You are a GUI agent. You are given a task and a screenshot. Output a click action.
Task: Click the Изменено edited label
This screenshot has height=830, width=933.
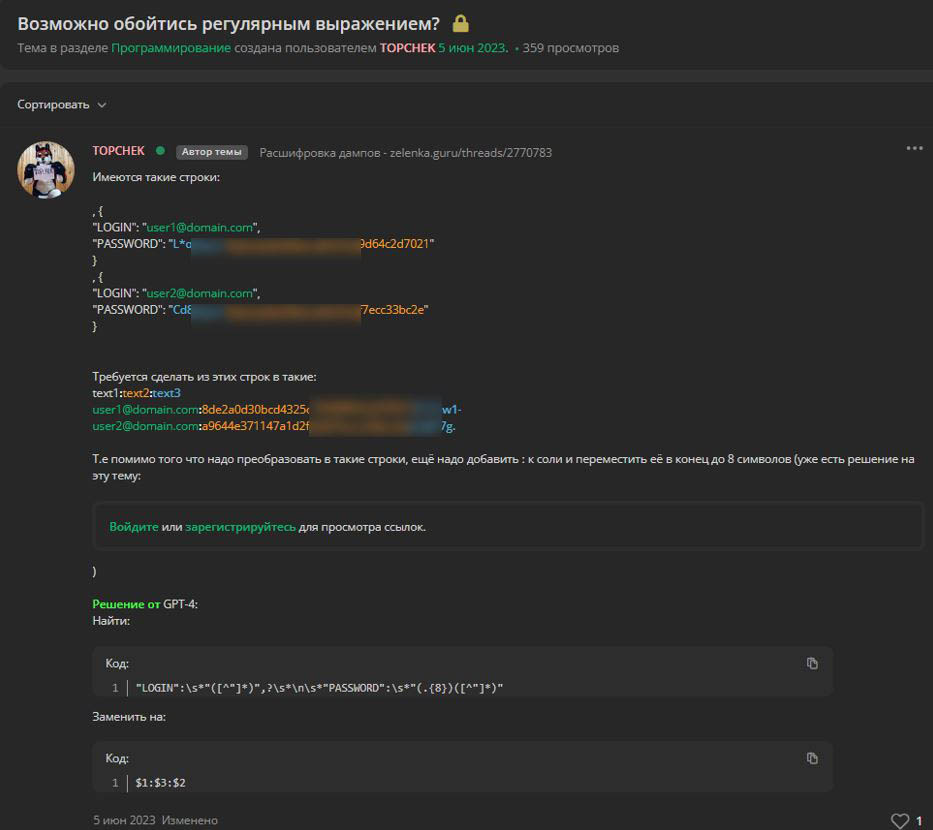point(190,821)
